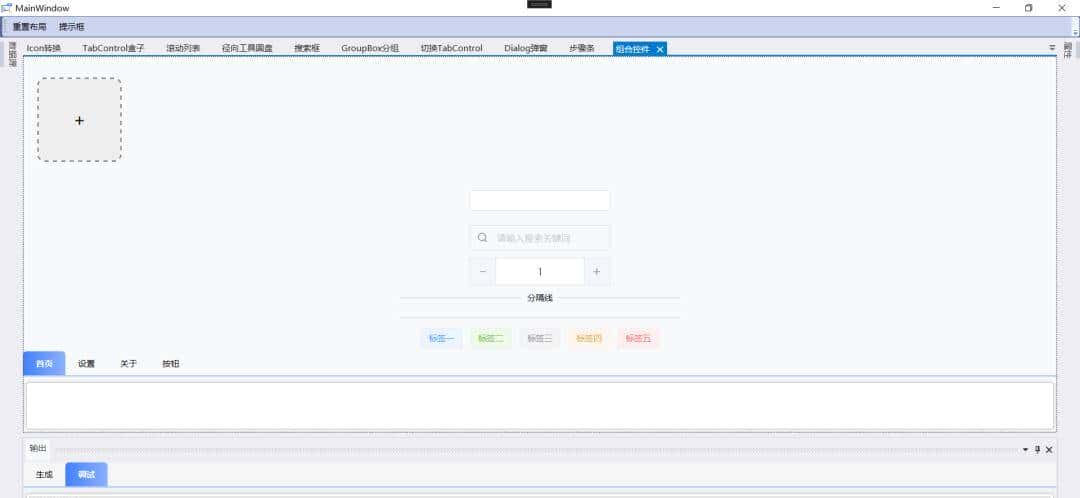Click the large white content area under 首页
The width and height of the screenshot is (1080, 498).
pos(539,406)
